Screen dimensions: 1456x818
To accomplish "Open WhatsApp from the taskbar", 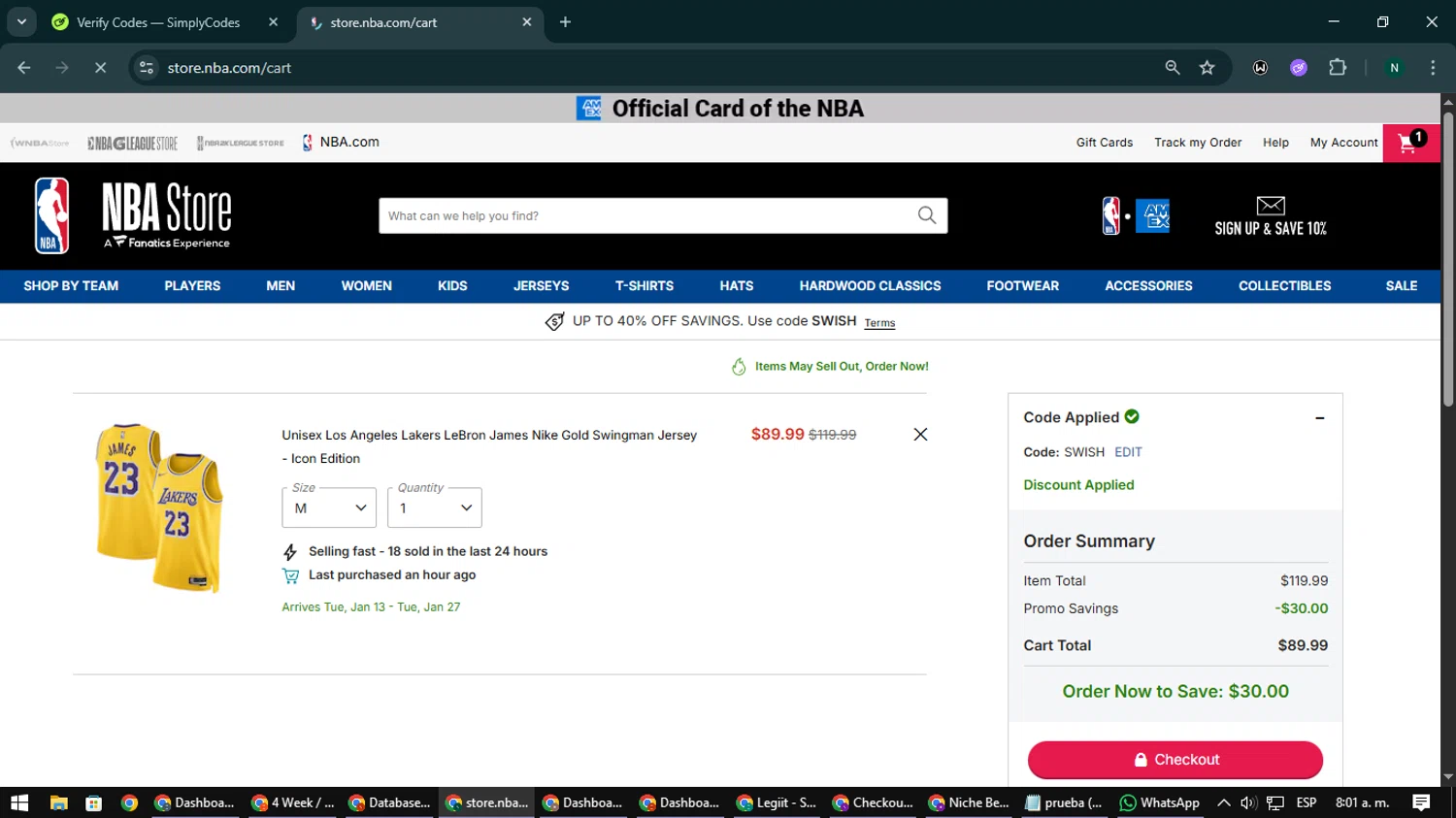I will pyautogui.click(x=1160, y=802).
